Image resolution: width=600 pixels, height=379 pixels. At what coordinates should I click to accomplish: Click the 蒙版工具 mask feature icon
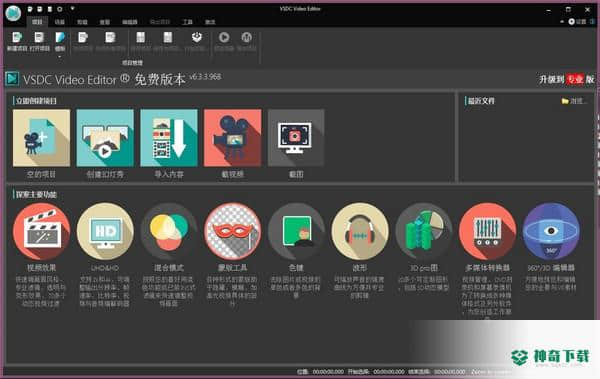[233, 232]
